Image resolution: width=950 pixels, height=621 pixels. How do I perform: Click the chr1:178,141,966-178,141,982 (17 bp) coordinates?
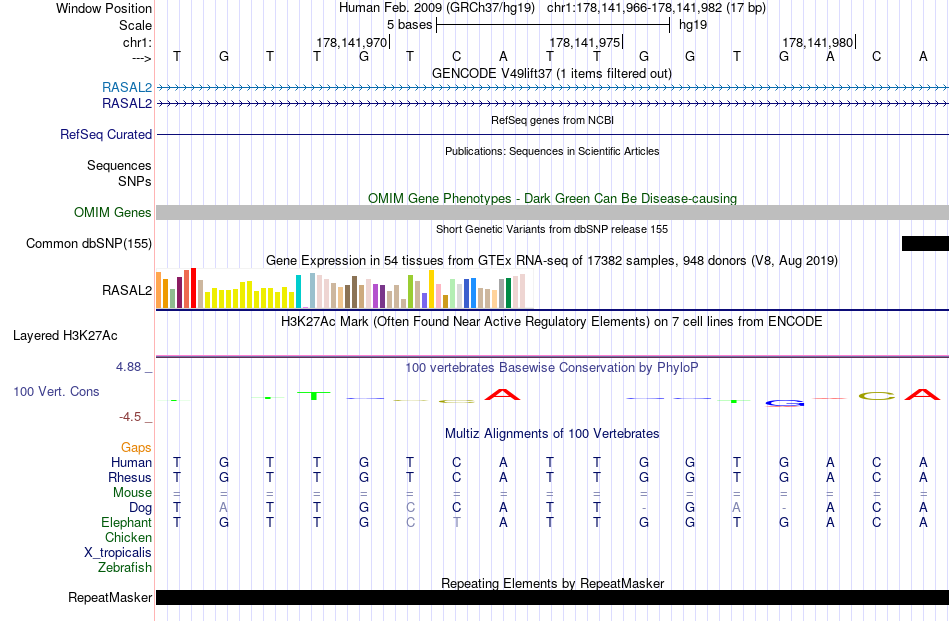[x=656, y=8]
